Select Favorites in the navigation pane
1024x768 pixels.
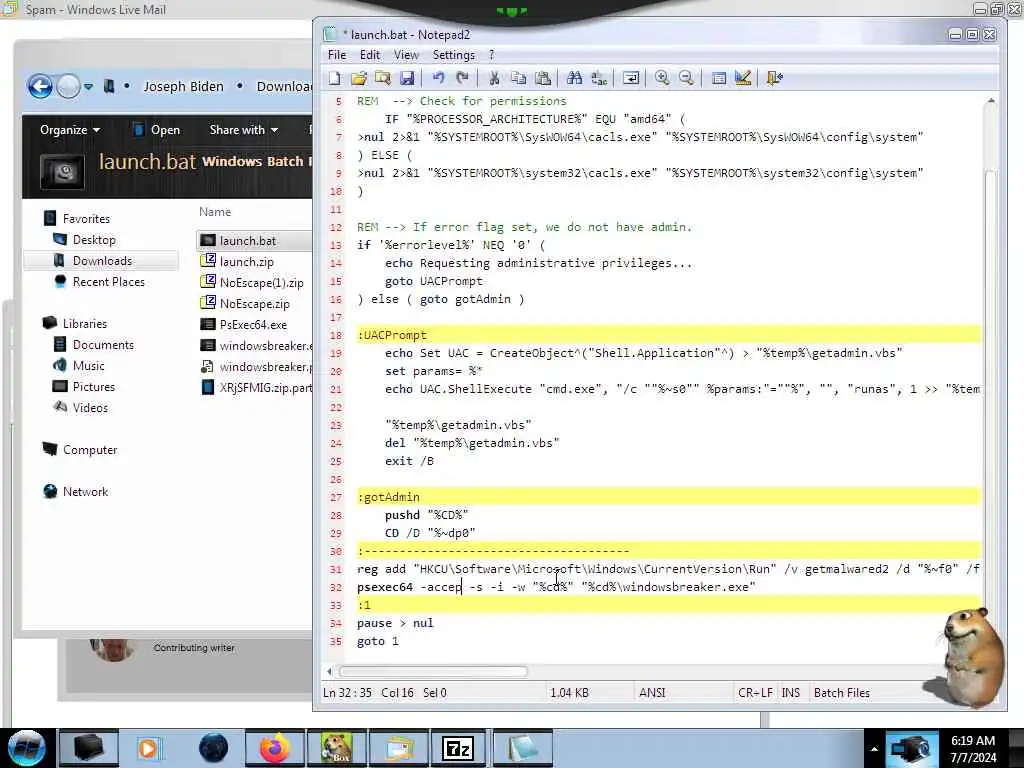[x=86, y=219]
